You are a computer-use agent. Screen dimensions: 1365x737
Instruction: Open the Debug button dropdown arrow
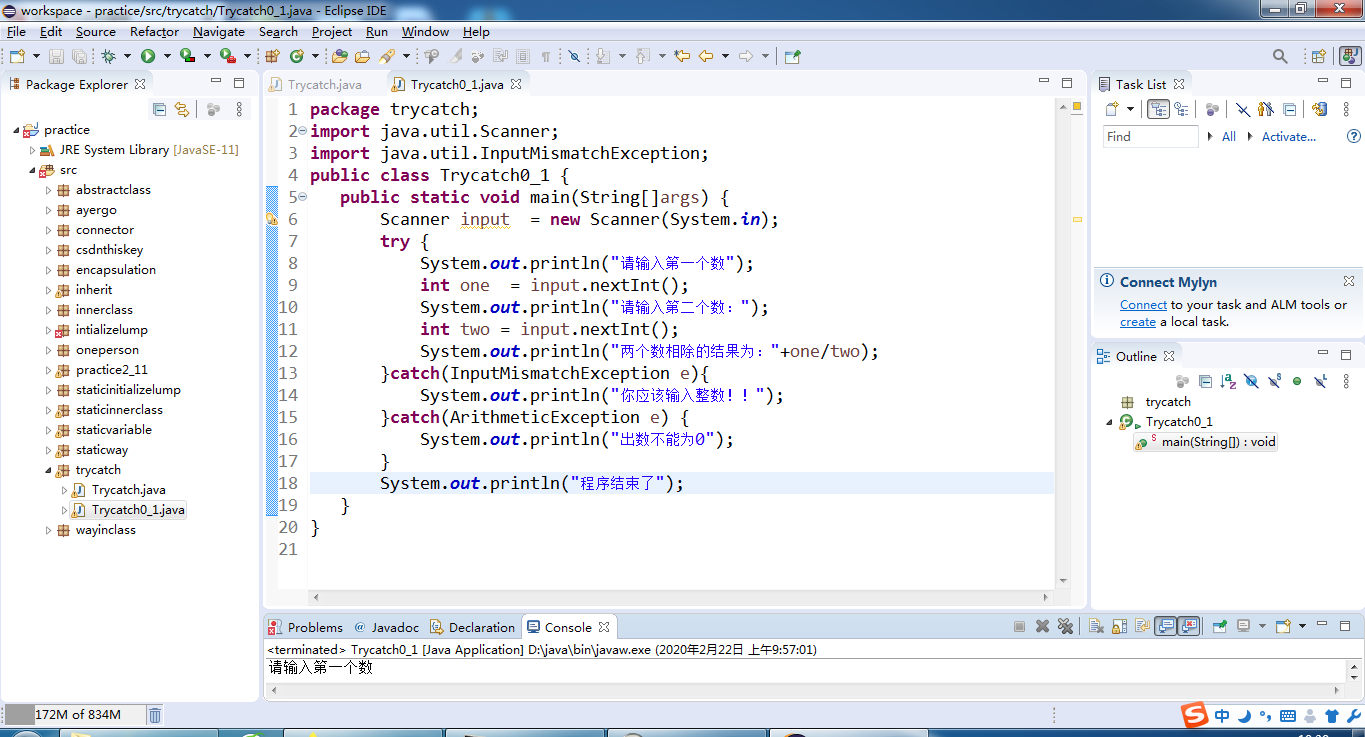tap(127, 56)
